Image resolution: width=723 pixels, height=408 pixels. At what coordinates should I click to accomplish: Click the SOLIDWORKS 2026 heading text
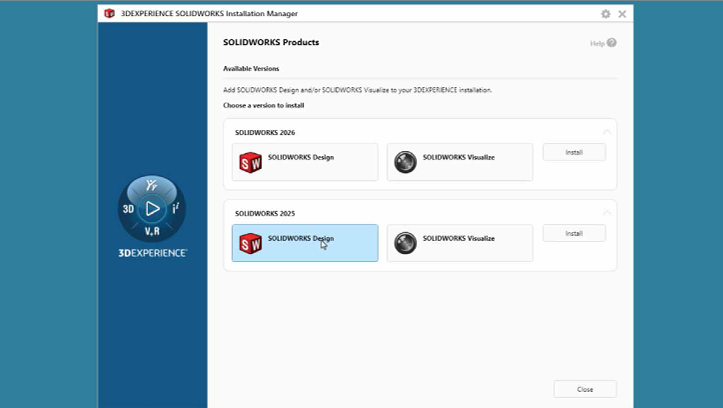[x=265, y=132]
